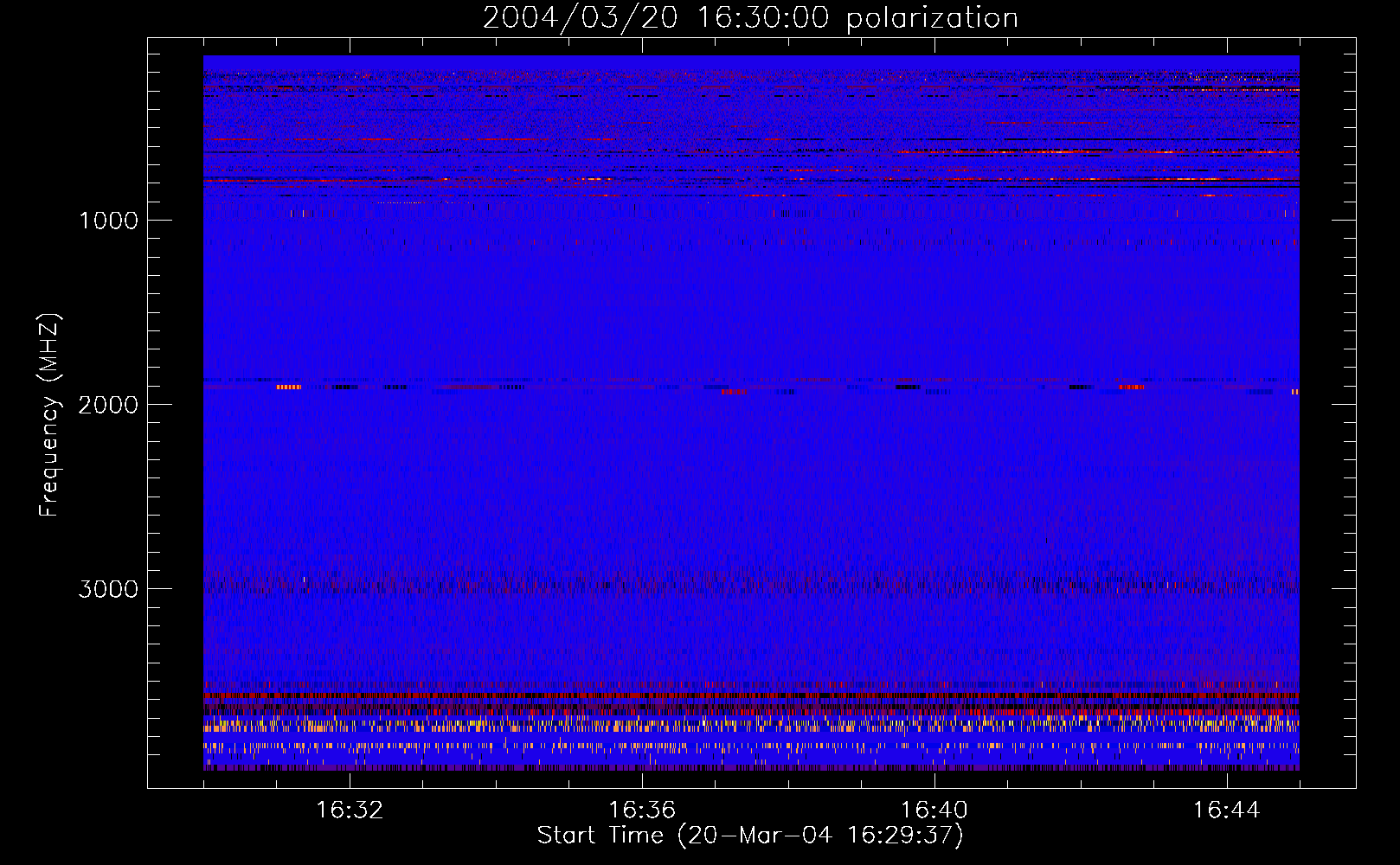Click the 16:36 time tick label
This screenshot has height=865, width=1400.
642,811
